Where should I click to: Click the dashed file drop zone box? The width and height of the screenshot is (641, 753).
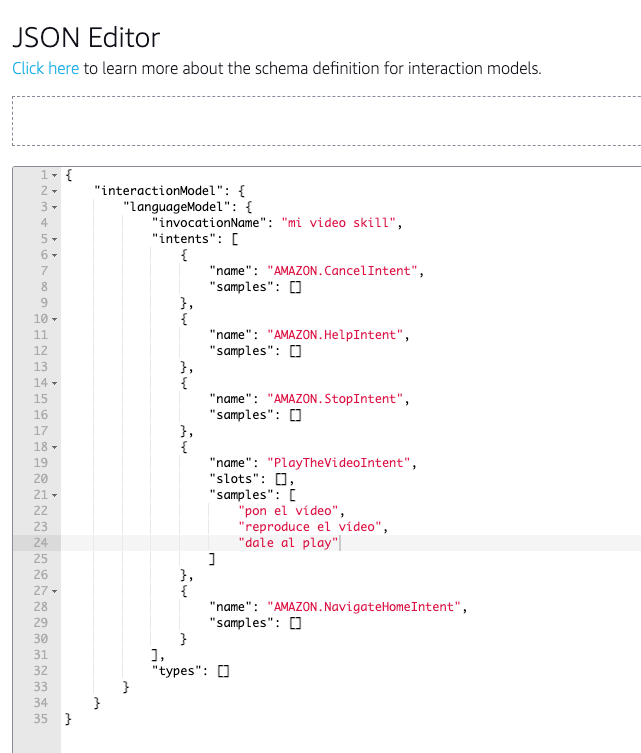[326, 121]
